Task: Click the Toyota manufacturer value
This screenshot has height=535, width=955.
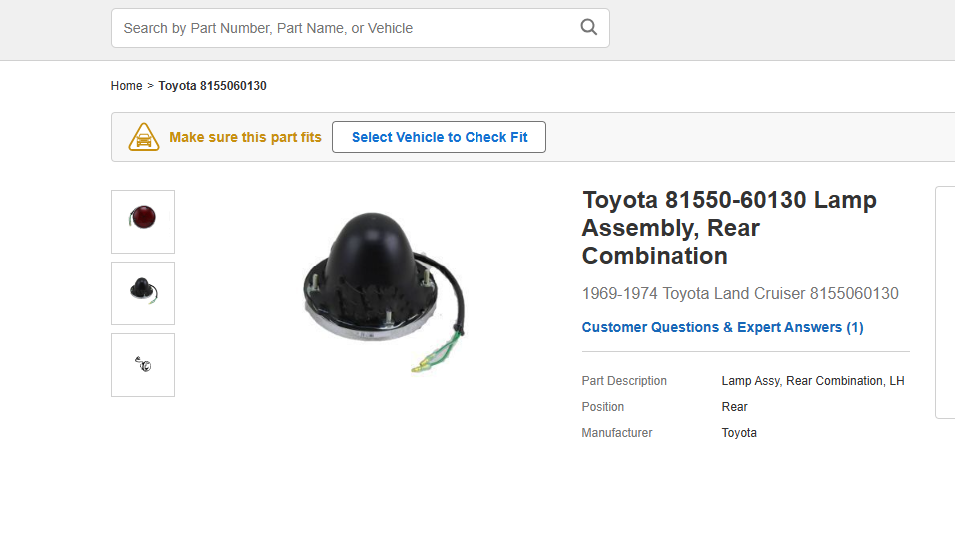Action: [x=739, y=433]
